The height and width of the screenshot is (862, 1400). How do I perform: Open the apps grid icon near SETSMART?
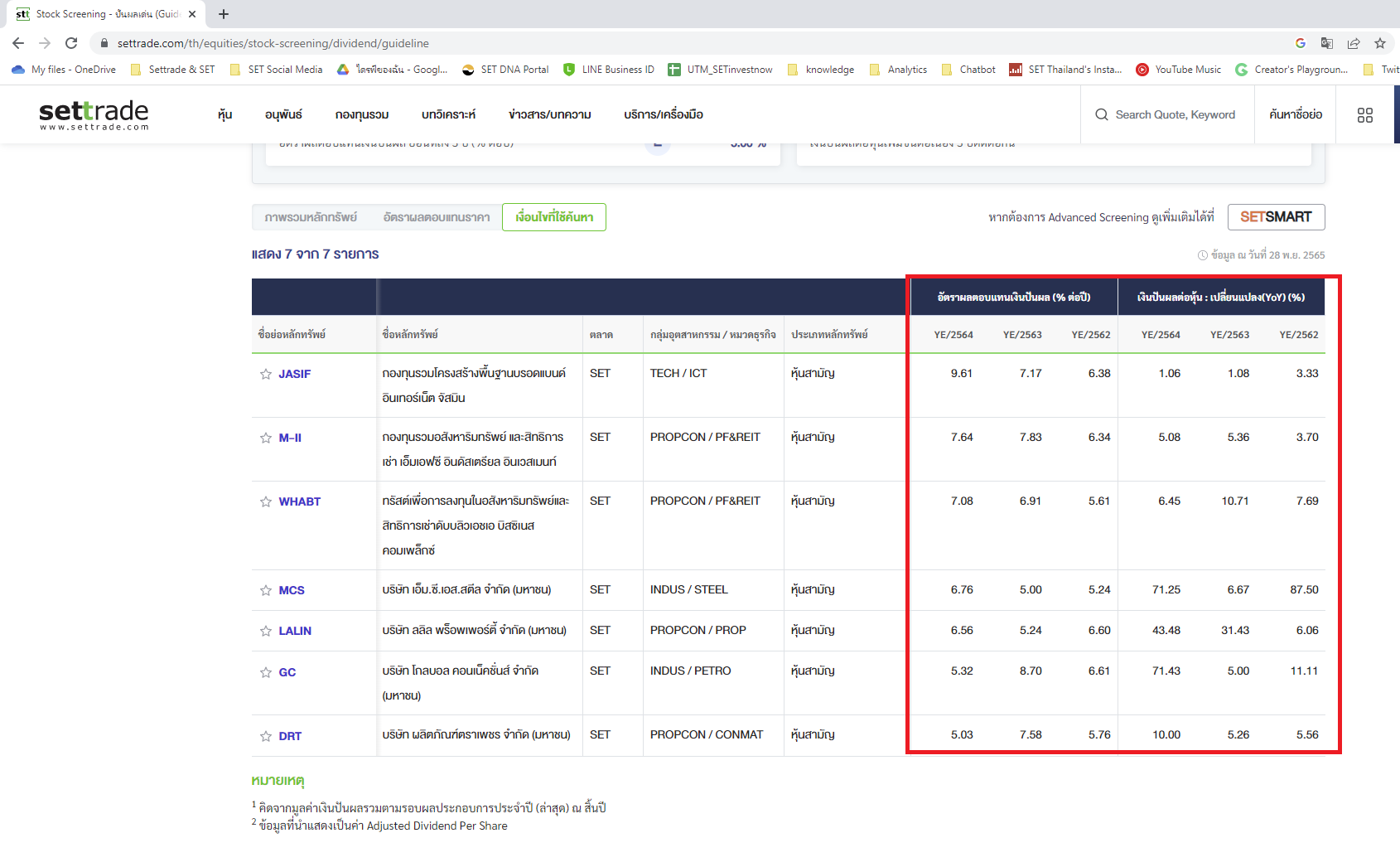coord(1365,114)
